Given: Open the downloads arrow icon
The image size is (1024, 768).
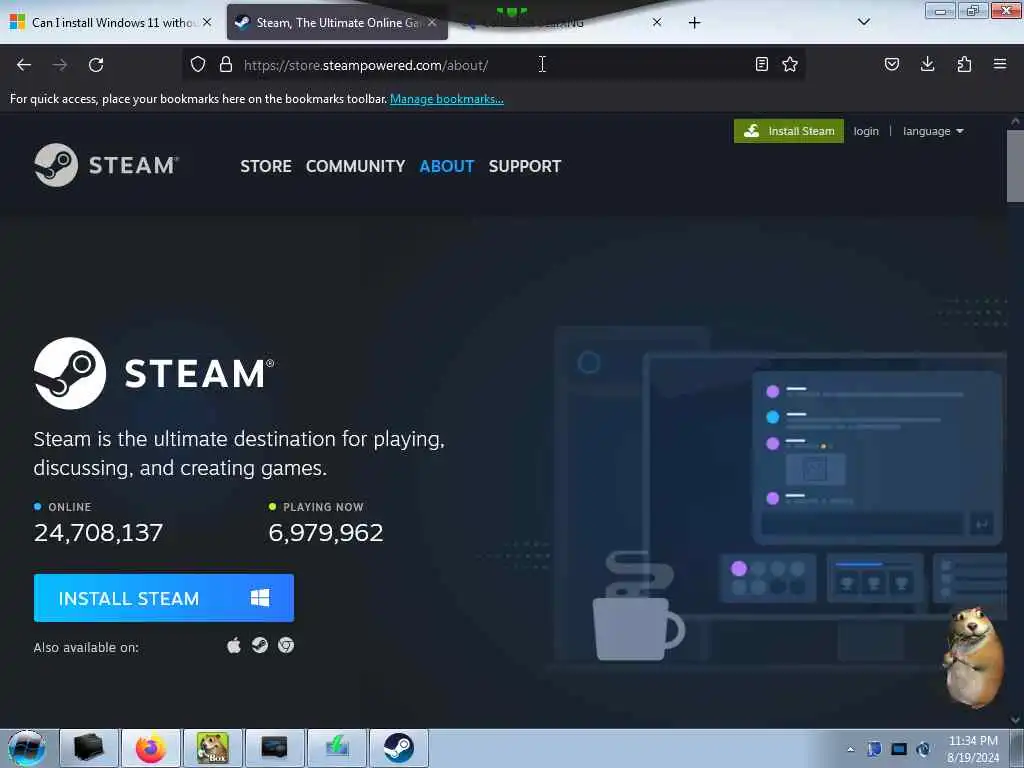Looking at the screenshot, I should (x=927, y=64).
